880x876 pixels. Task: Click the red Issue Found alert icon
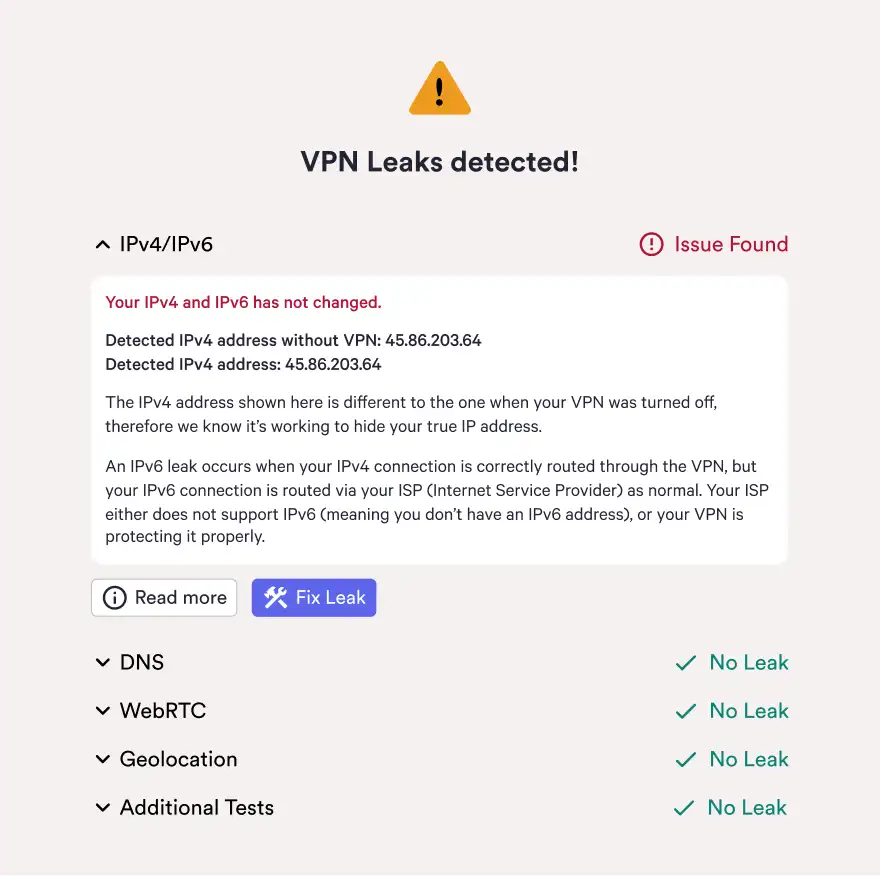point(651,244)
